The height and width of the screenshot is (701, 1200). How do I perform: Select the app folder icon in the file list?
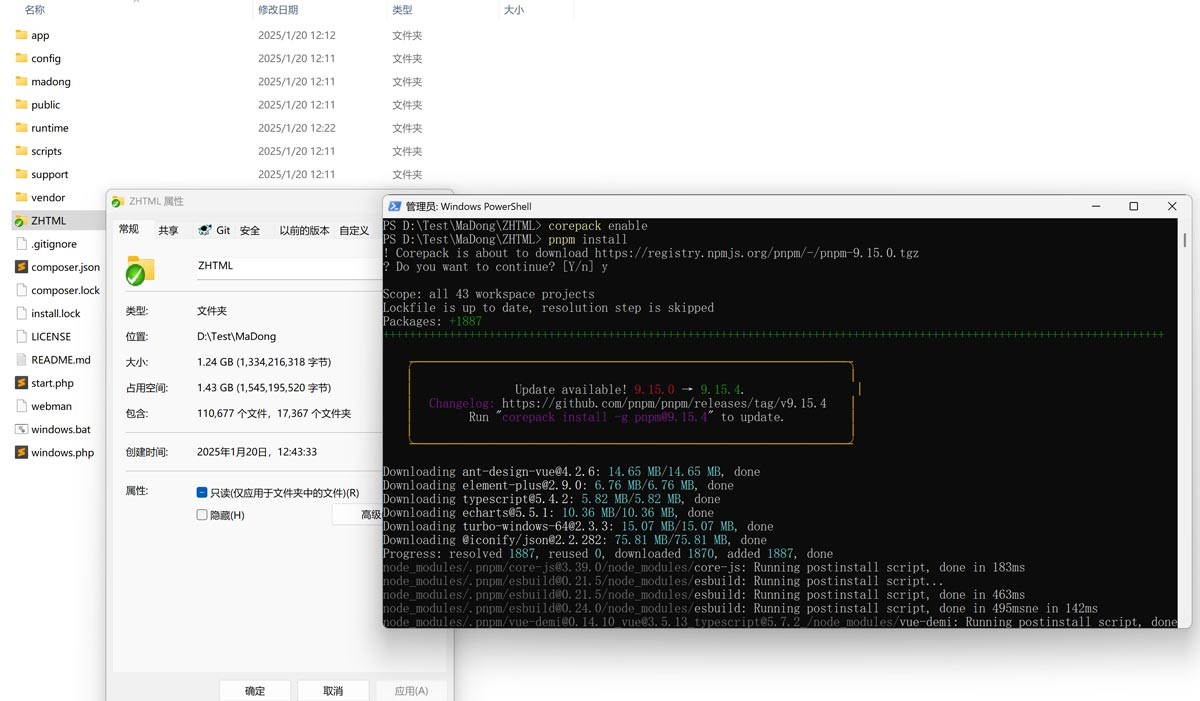[22, 35]
